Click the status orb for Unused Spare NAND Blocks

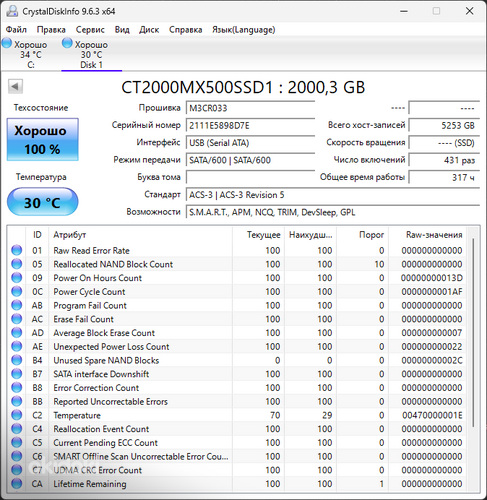pyautogui.click(x=16, y=360)
